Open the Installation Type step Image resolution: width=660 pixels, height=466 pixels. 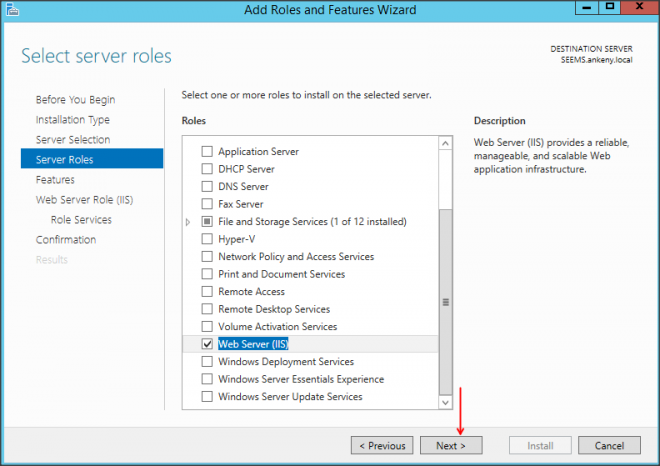point(73,120)
